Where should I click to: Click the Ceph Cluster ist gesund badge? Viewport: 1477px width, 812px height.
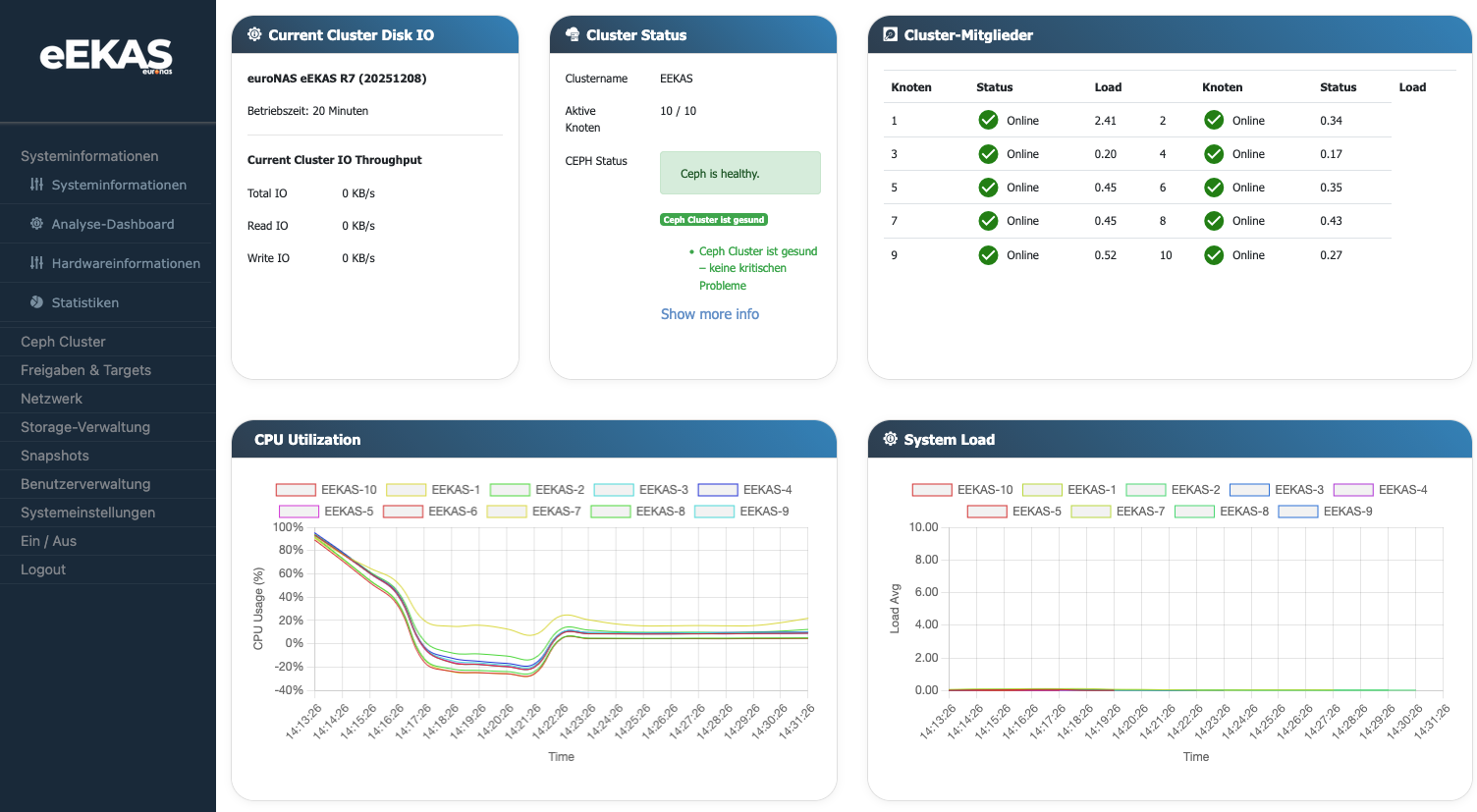click(x=714, y=219)
